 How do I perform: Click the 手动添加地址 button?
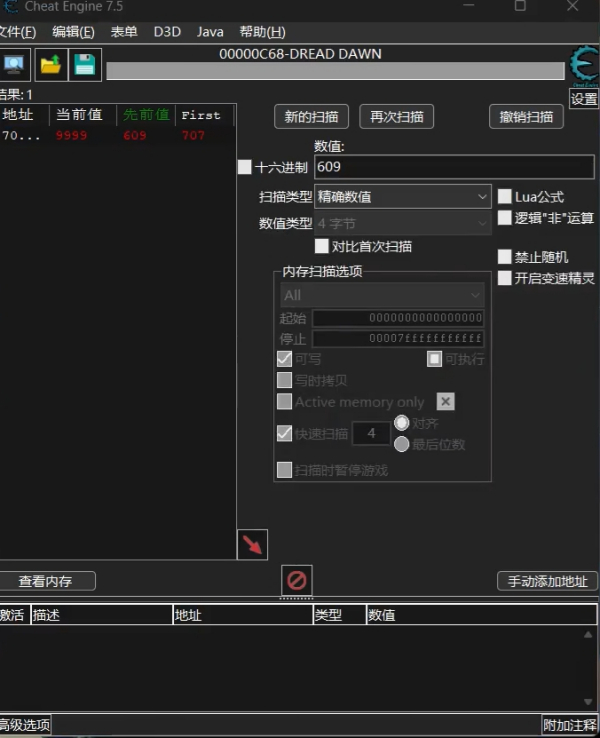[x=547, y=581]
